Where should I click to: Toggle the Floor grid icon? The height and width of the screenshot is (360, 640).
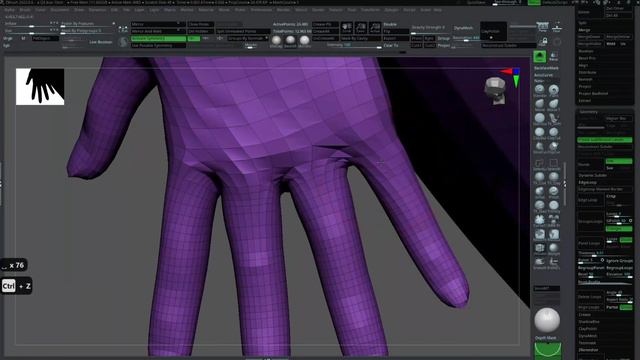[x=557, y=27]
